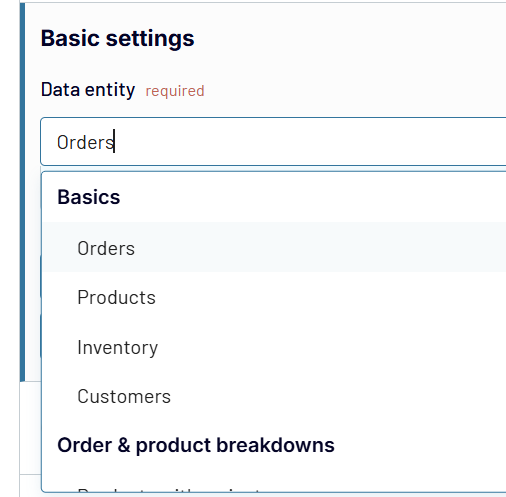Click the Basics group header
This screenshot has height=497, width=506.
point(89,197)
